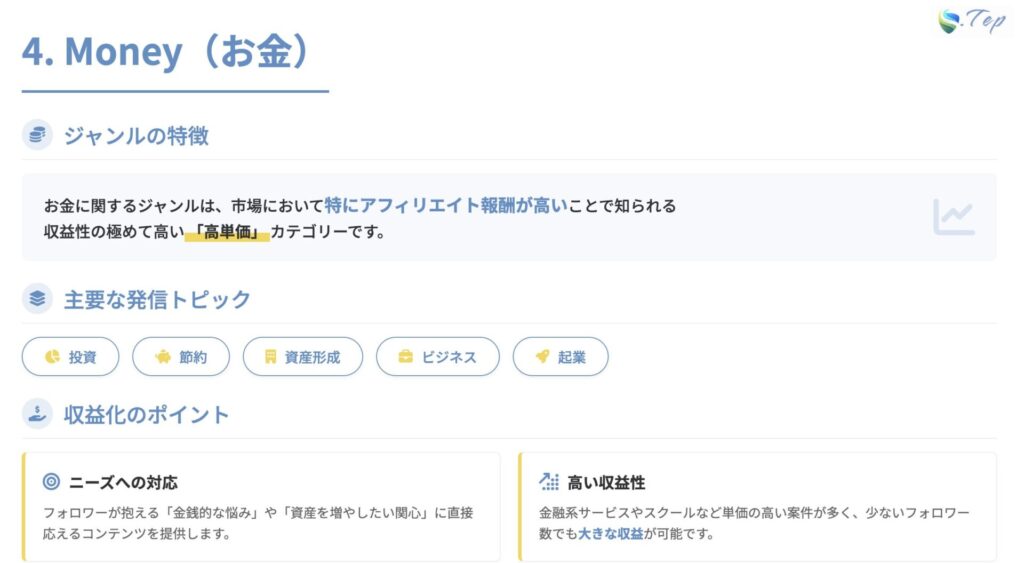Click the line chart icon in the description box

pyautogui.click(x=953, y=216)
